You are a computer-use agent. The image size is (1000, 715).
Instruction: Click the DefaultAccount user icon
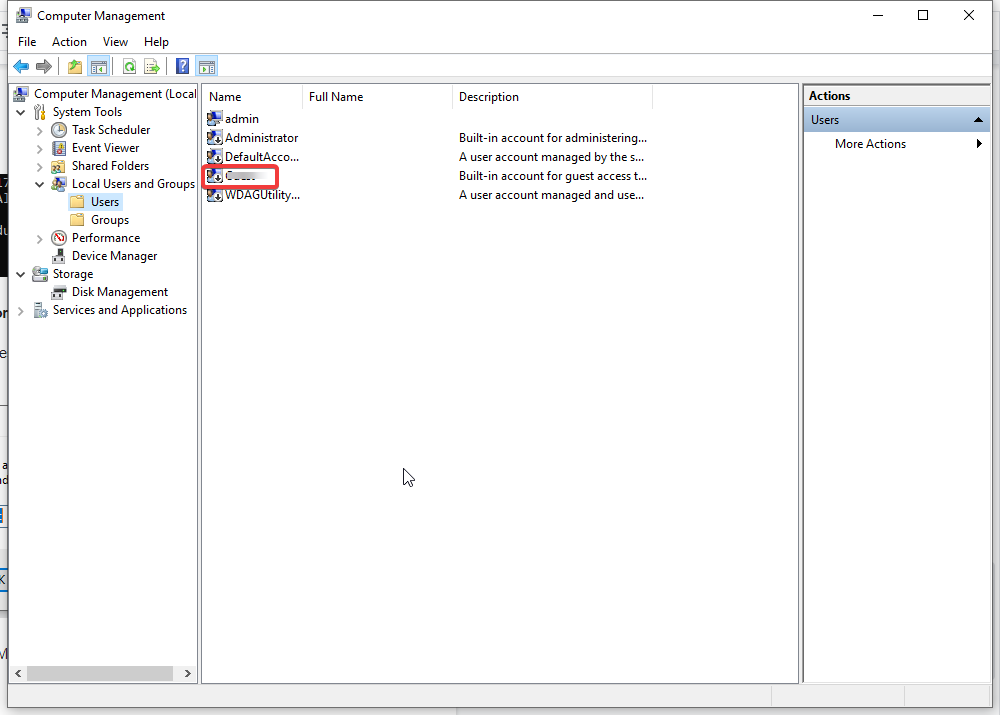click(214, 157)
